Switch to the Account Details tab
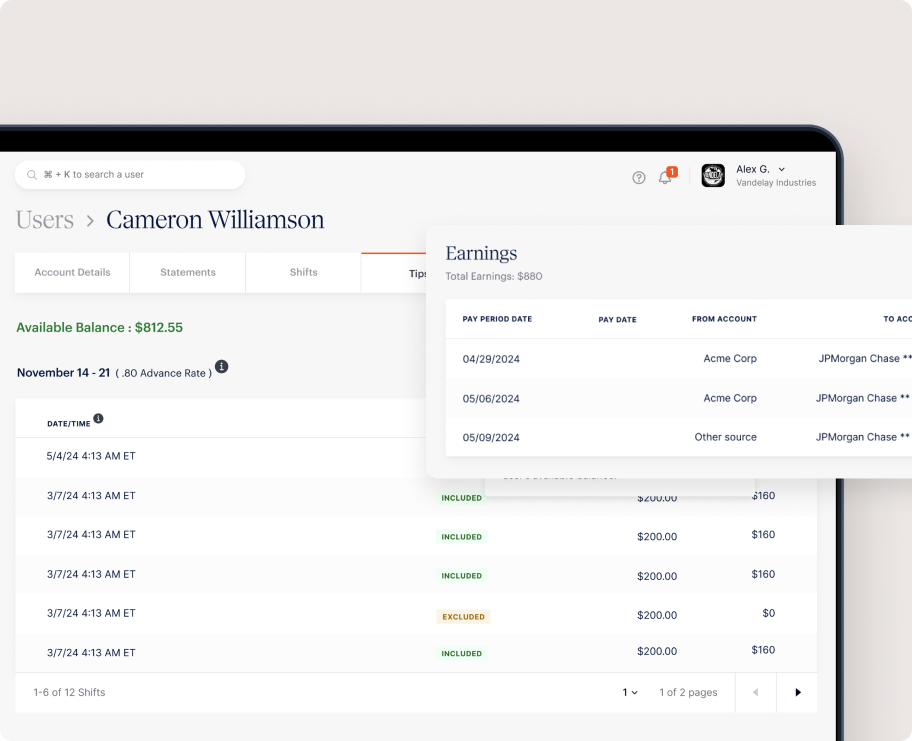The width and height of the screenshot is (912, 741). [x=72, y=272]
